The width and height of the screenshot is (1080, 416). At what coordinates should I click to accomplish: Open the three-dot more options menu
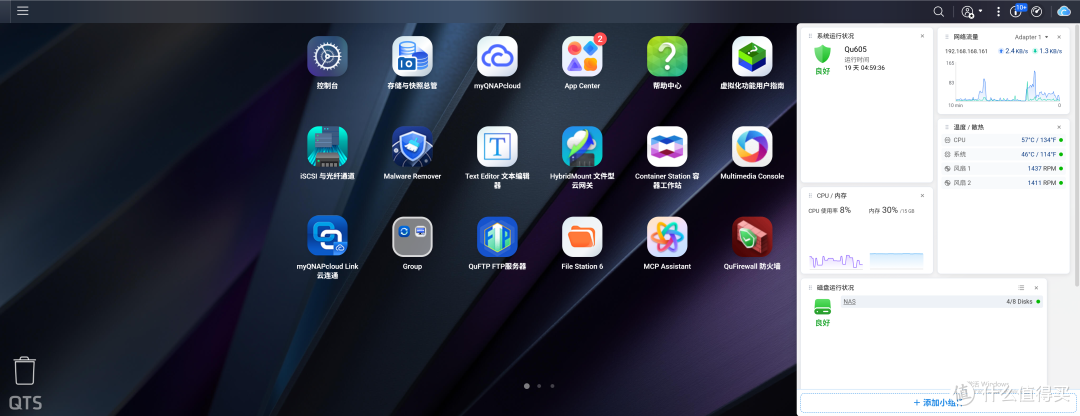pos(998,12)
